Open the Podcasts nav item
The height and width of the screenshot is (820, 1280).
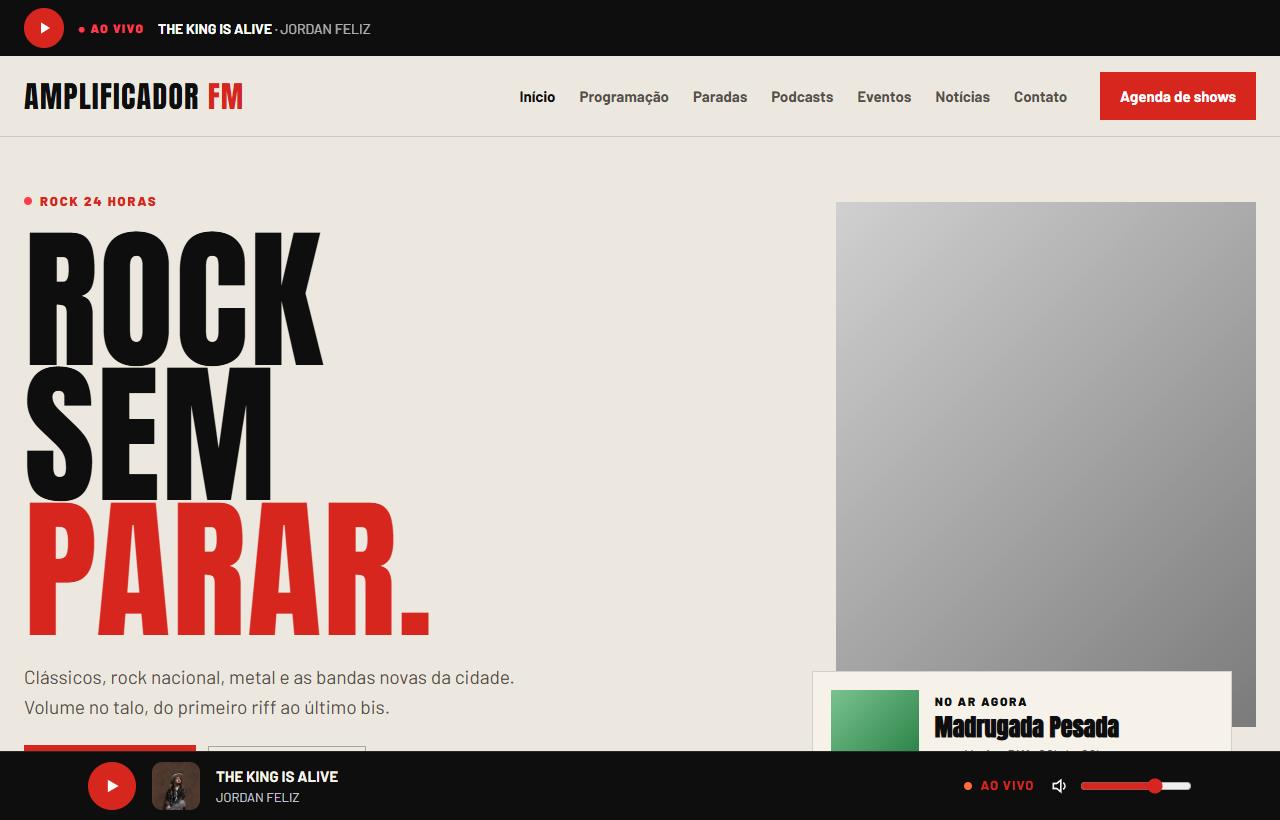tap(802, 97)
